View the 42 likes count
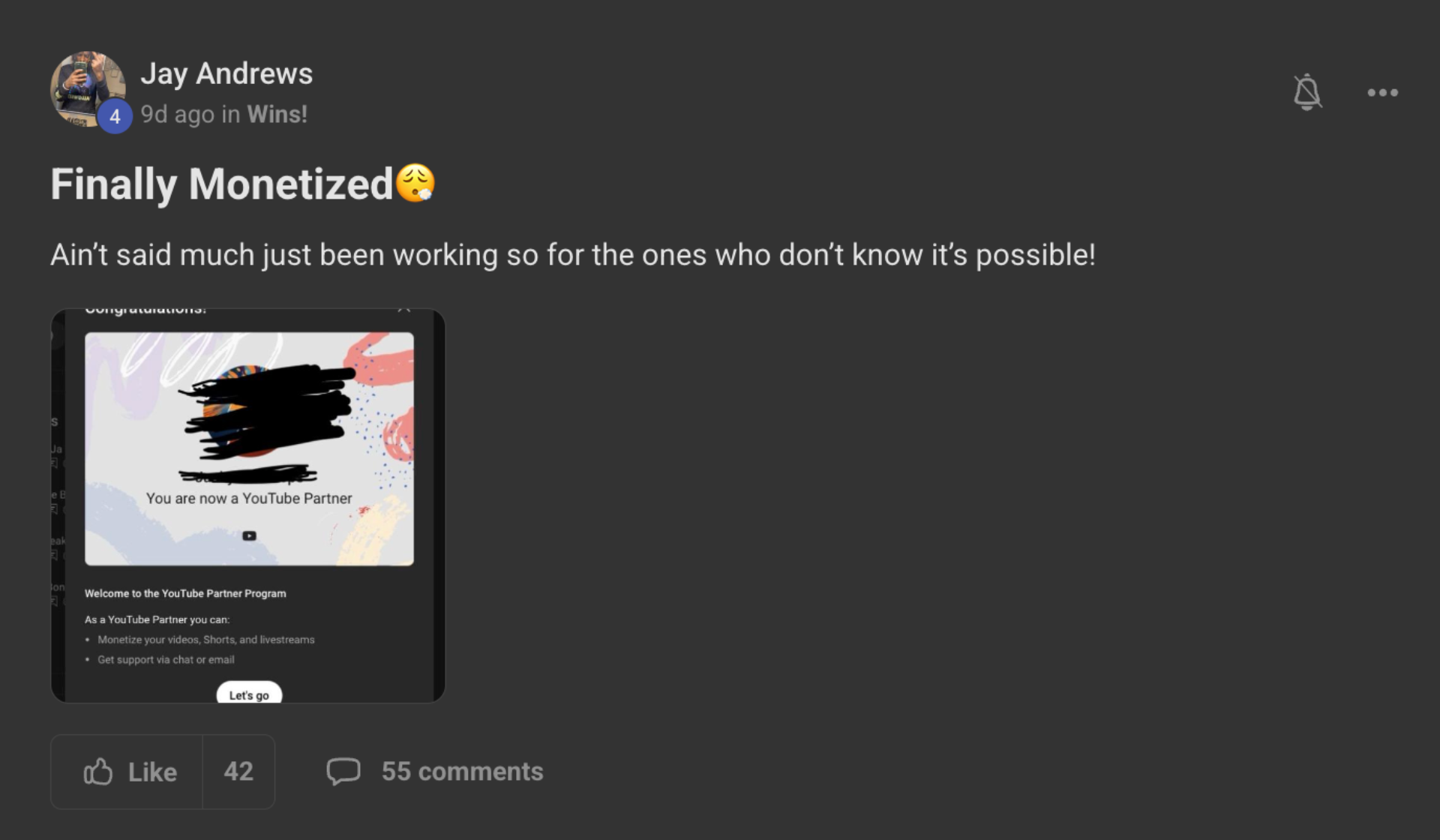The height and width of the screenshot is (840, 1440). [x=238, y=771]
